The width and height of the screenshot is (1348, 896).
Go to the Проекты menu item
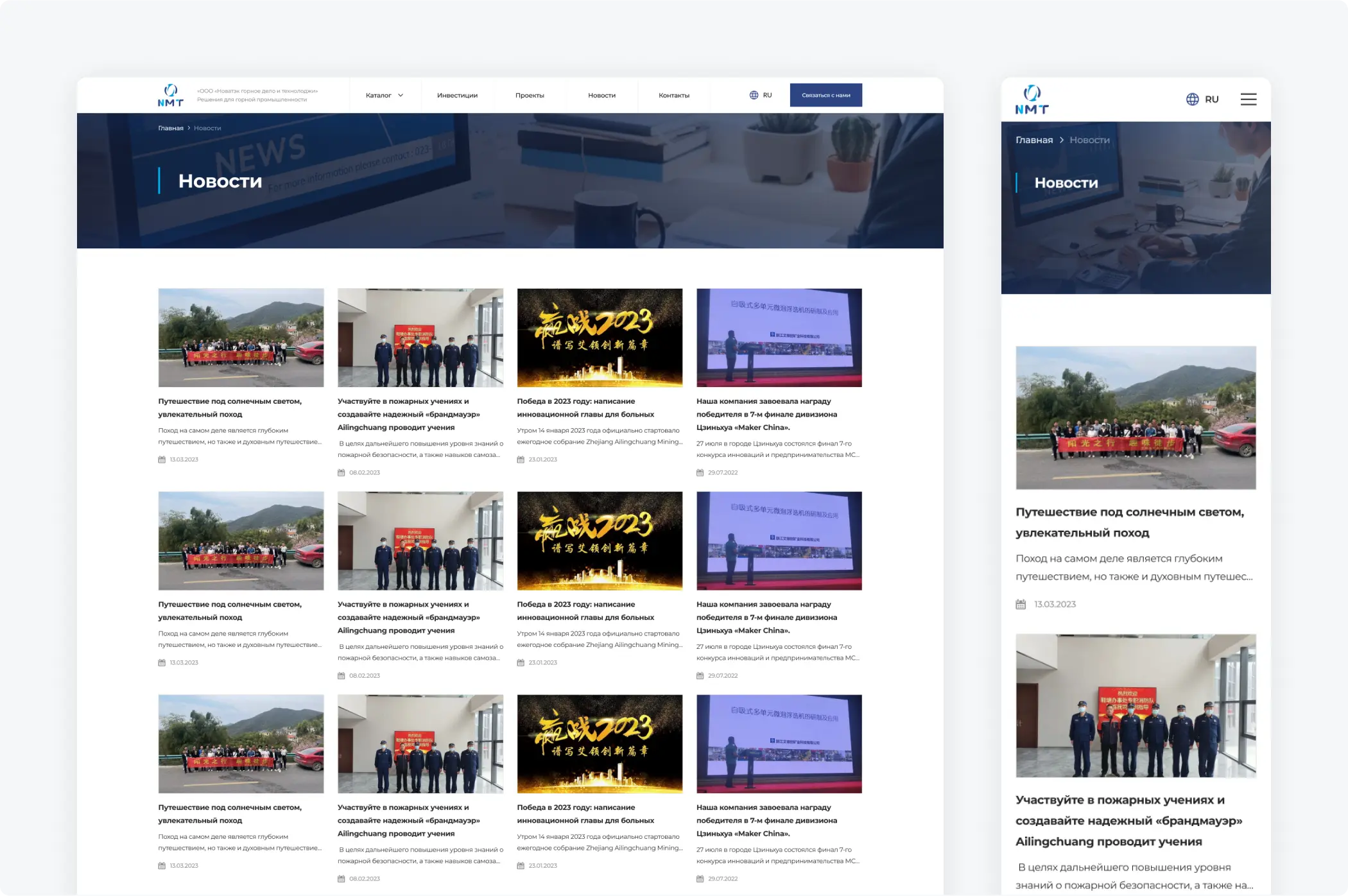point(530,96)
